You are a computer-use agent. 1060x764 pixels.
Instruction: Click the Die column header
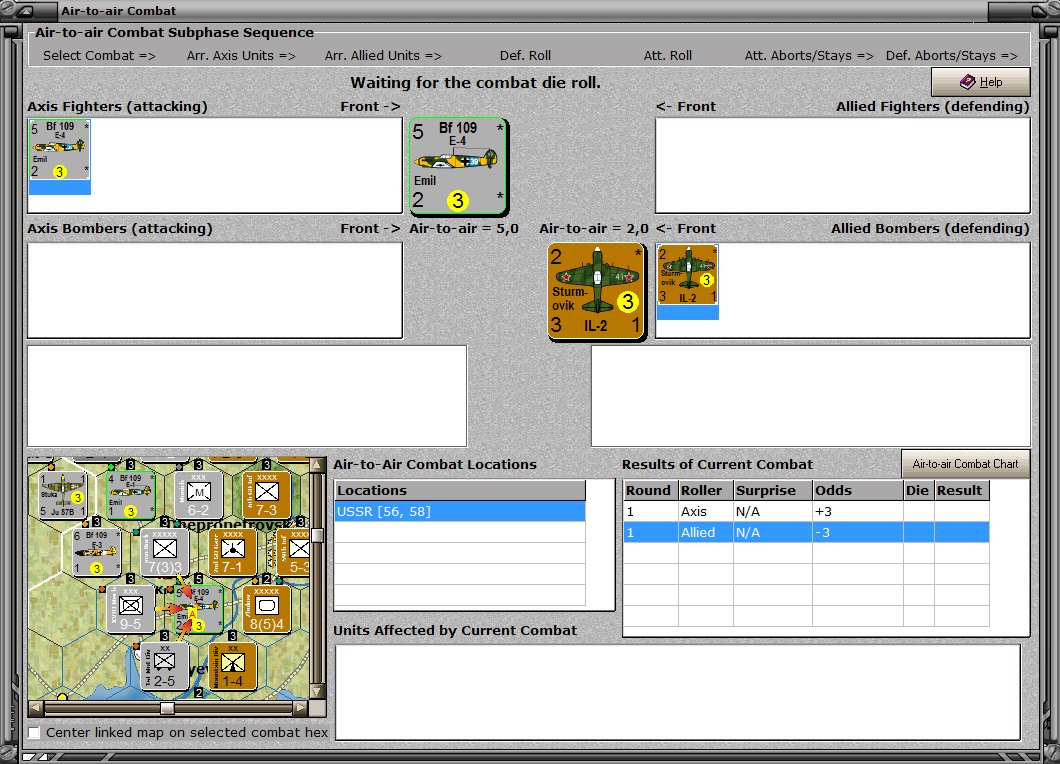click(918, 490)
